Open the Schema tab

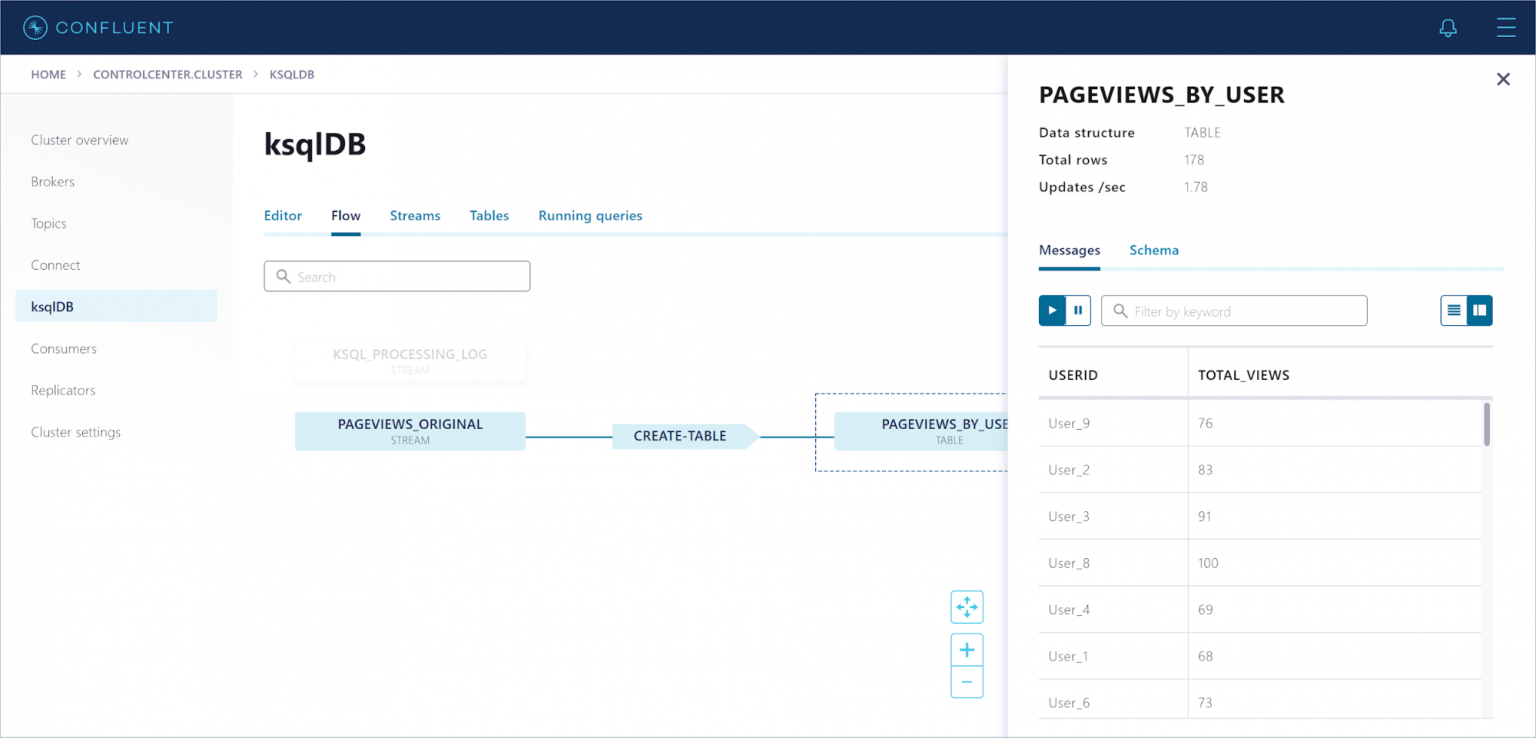pyautogui.click(x=1153, y=250)
